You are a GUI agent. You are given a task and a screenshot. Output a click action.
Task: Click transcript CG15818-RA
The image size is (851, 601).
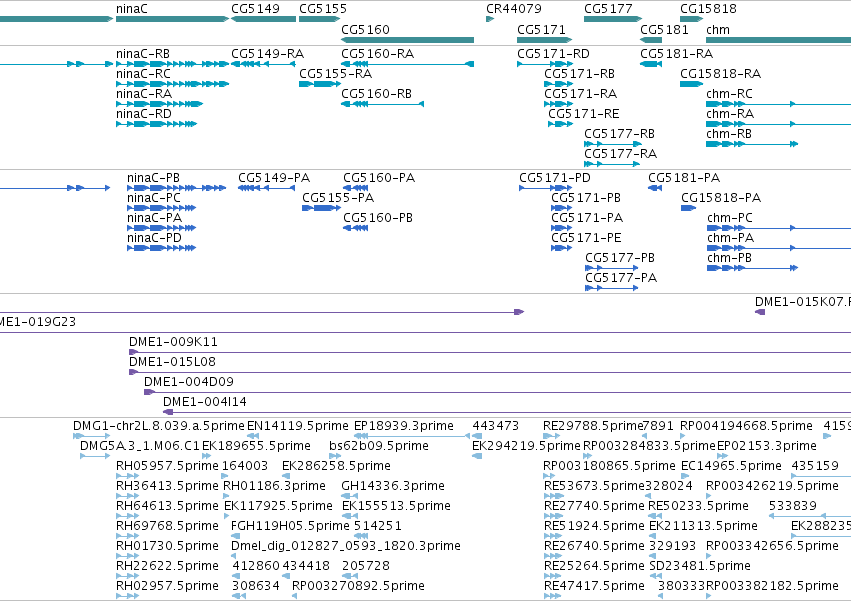(720, 74)
